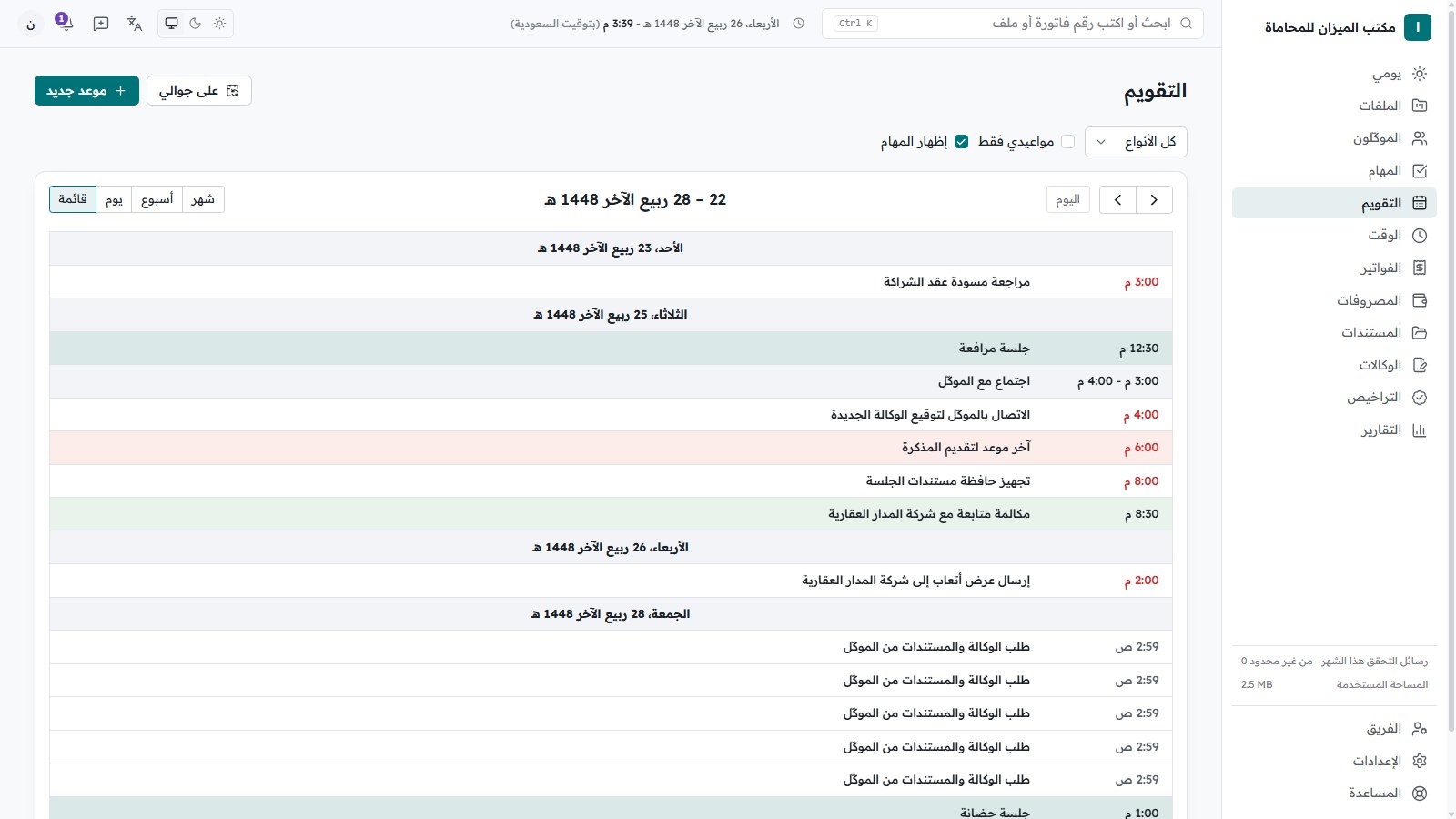Open الفواتير in sidebar menu
The height and width of the screenshot is (819, 1456).
click(x=1334, y=268)
